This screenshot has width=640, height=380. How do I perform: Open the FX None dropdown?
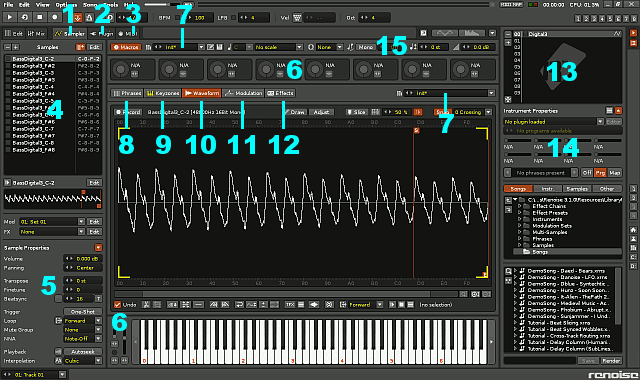52,231
